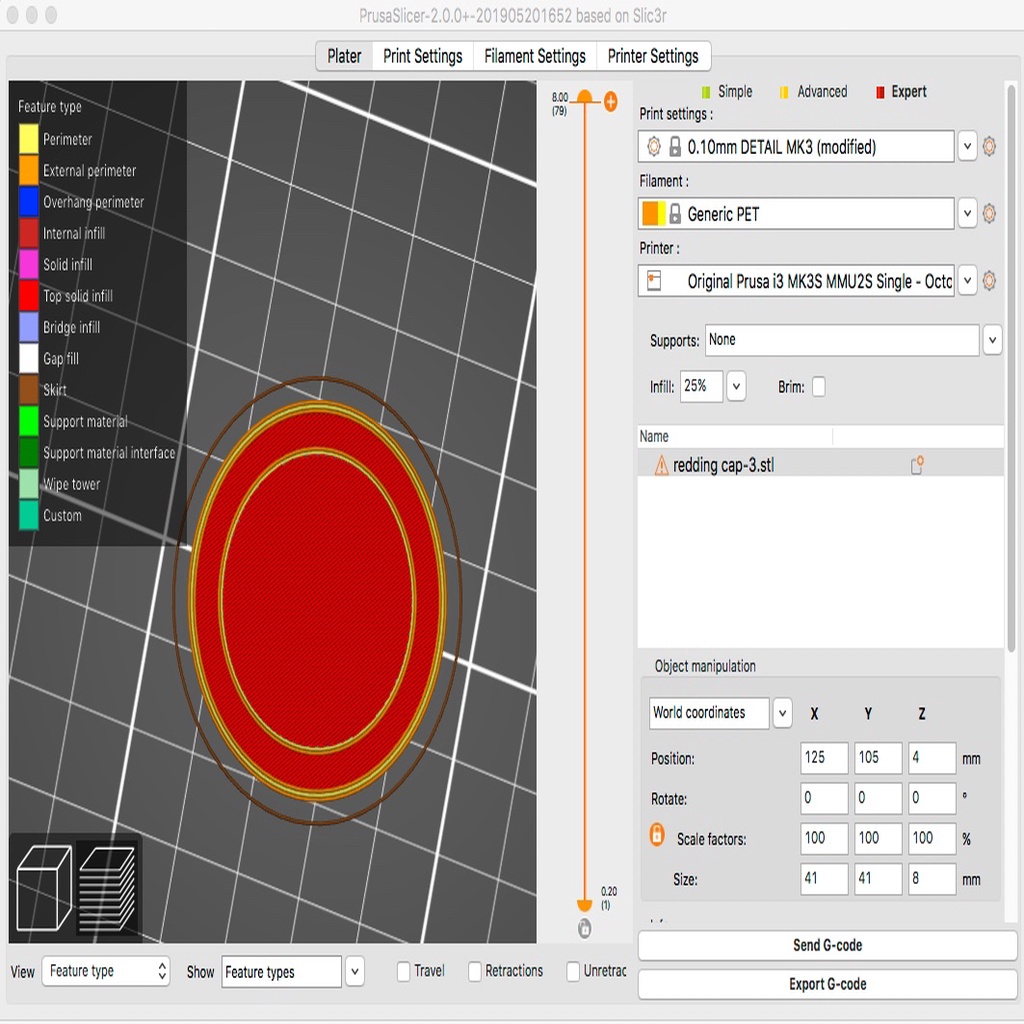Click the Send G-code button
Screen dimensions: 1024x1024
(x=827, y=945)
